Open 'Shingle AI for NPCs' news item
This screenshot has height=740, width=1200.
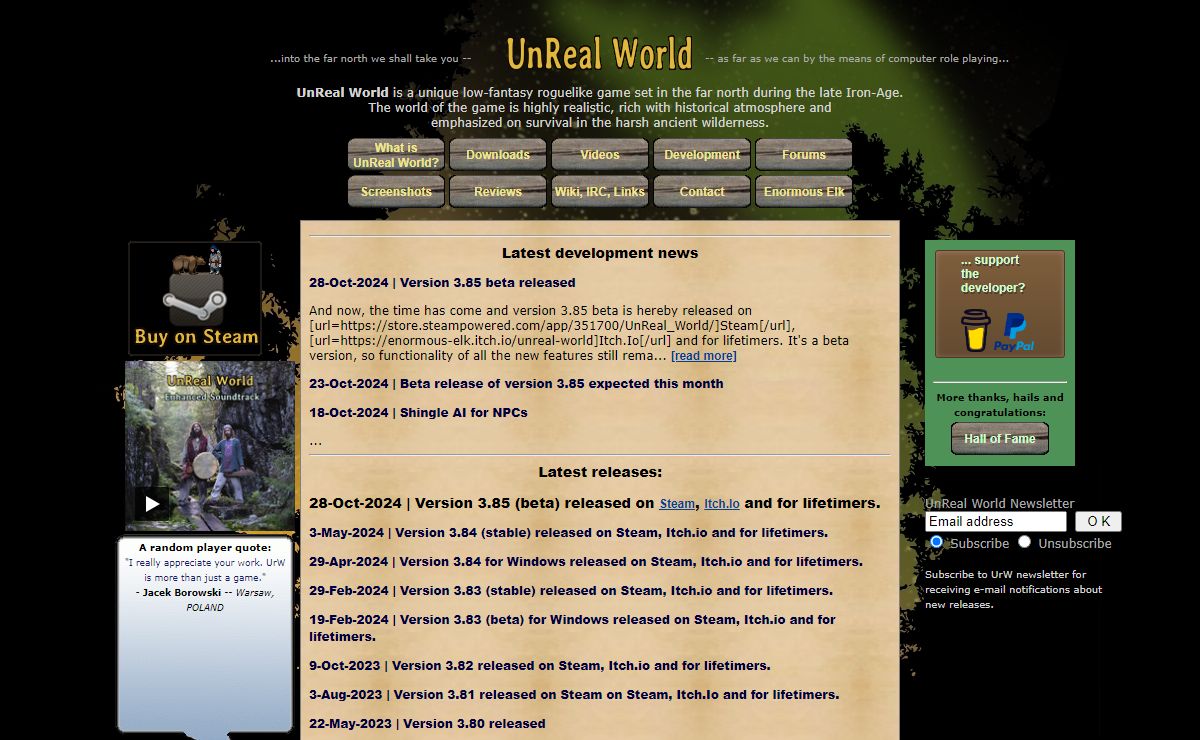pyautogui.click(x=418, y=413)
